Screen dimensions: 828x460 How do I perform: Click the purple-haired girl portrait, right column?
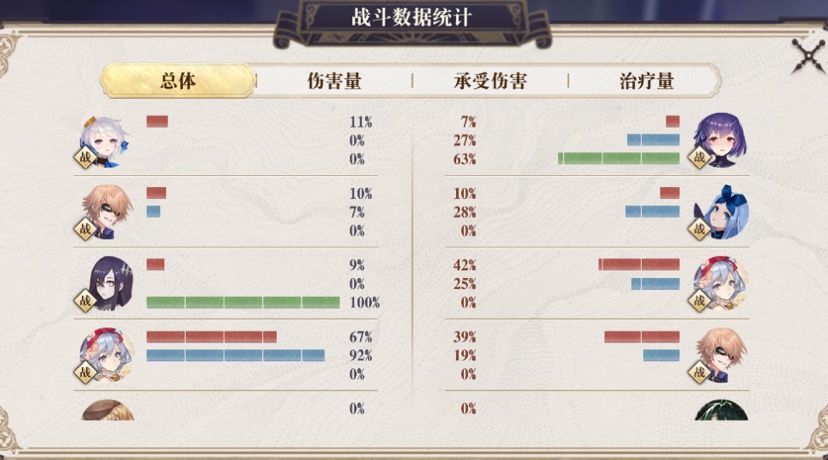720,140
